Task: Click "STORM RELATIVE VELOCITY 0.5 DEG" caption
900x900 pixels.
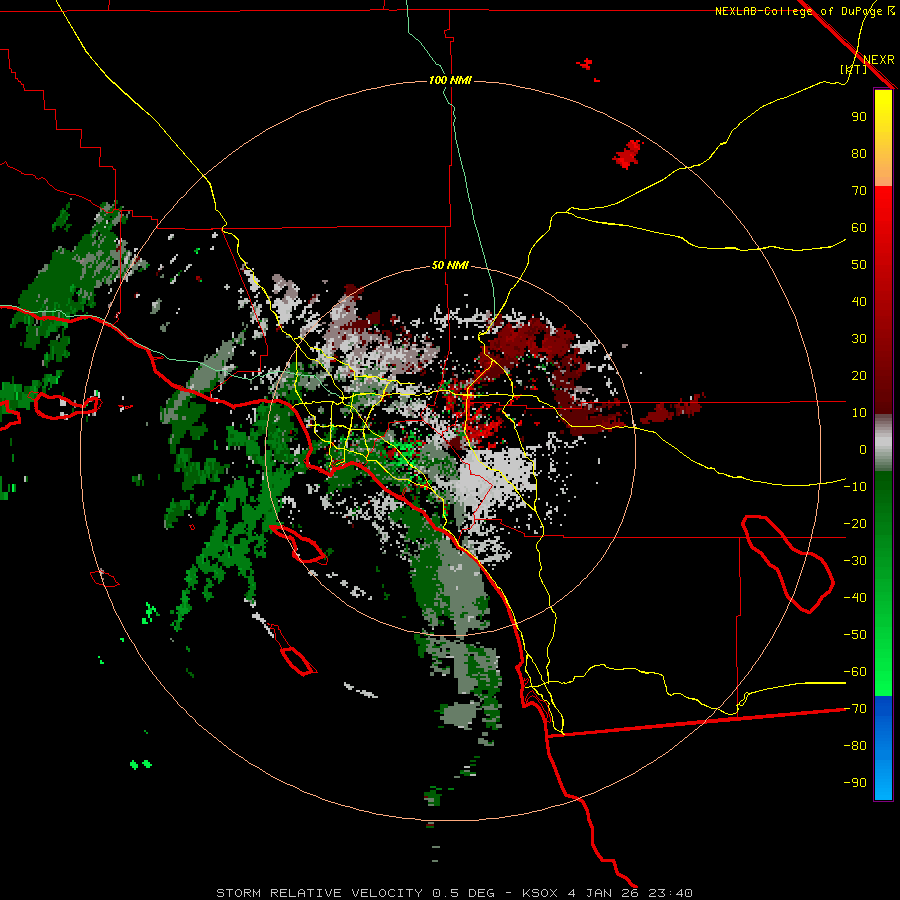Action: point(355,893)
